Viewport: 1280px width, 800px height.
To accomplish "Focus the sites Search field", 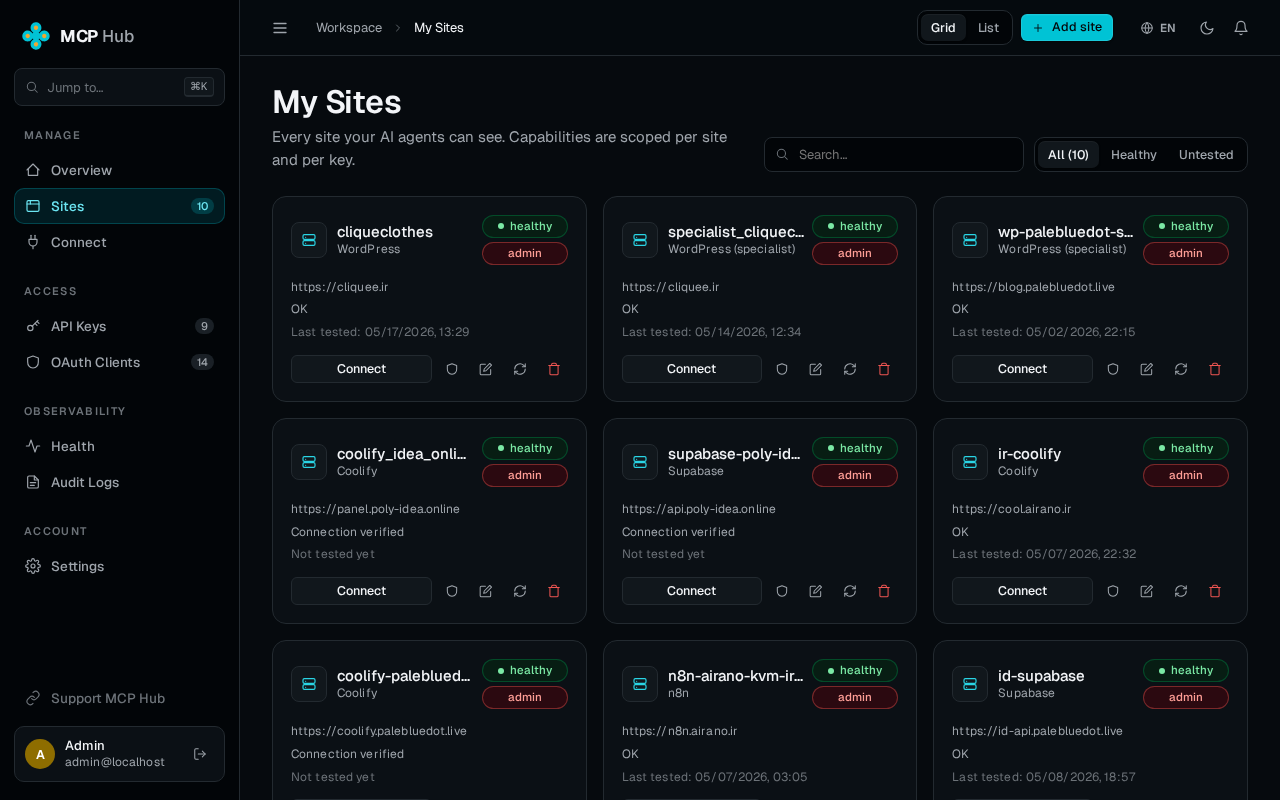I will point(894,155).
